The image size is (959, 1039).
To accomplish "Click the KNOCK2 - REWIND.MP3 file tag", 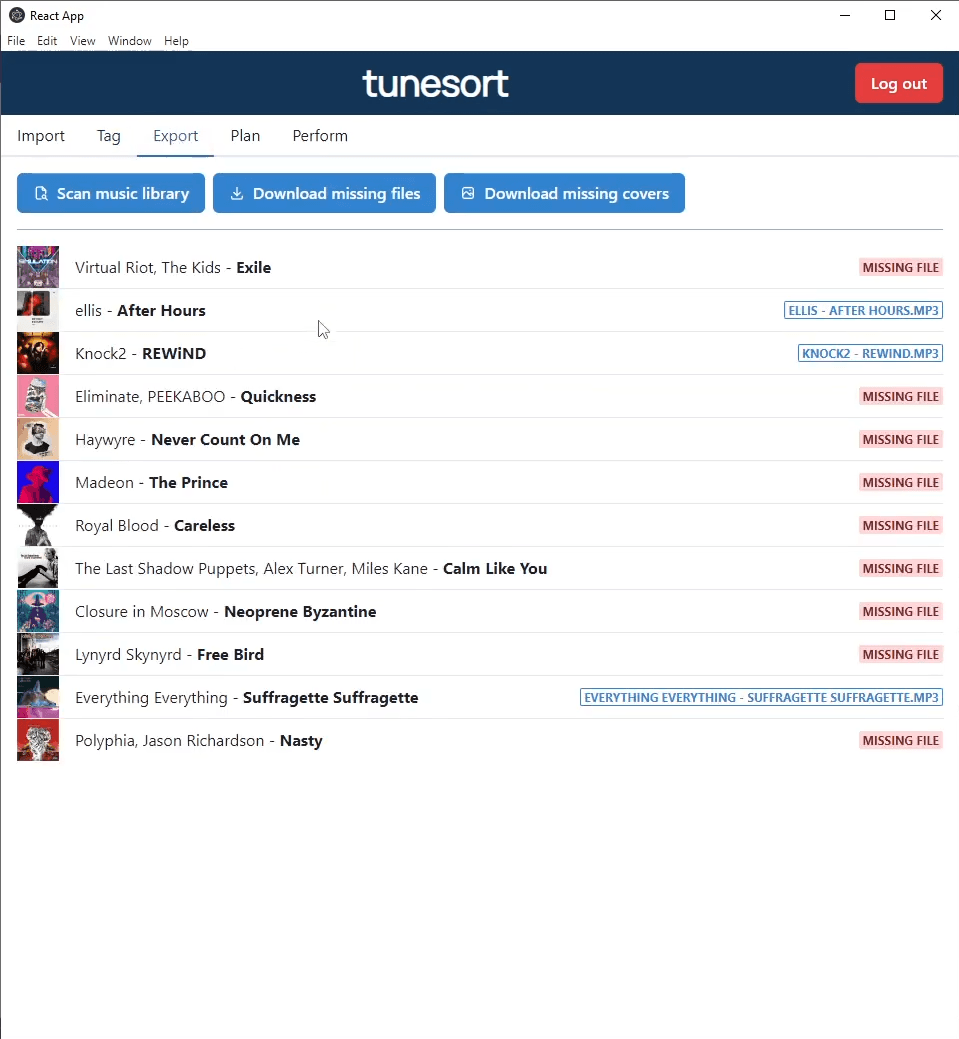I will pyautogui.click(x=870, y=353).
